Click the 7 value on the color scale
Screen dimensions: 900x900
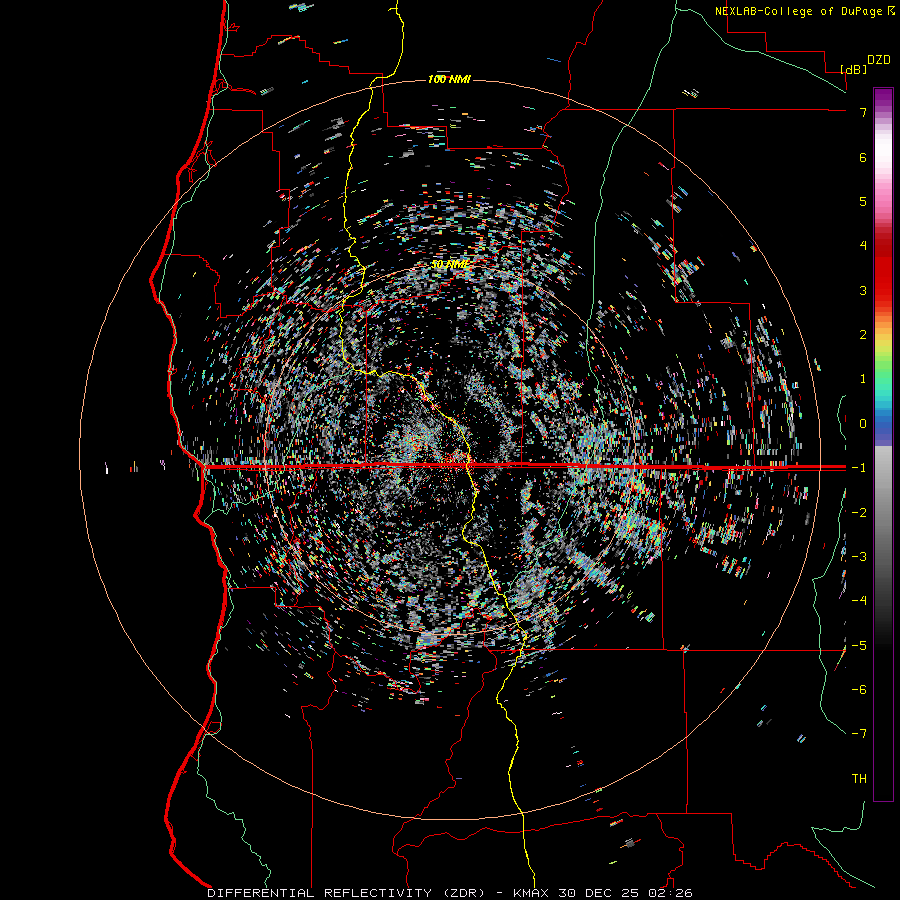point(863,112)
